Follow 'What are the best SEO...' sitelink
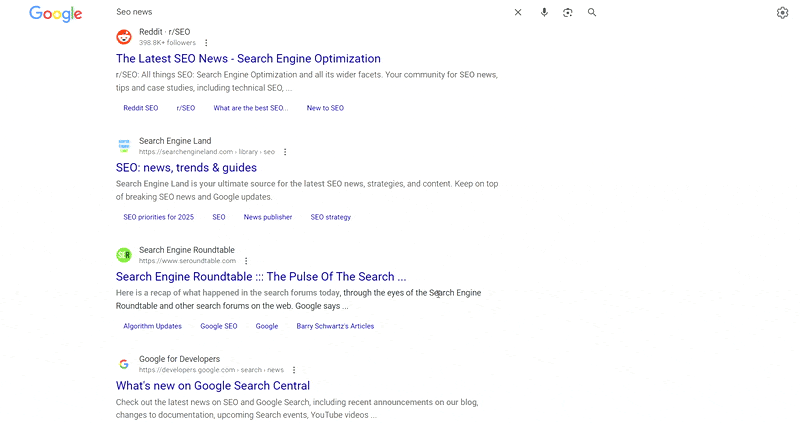The height and width of the screenshot is (423, 800). pos(251,108)
